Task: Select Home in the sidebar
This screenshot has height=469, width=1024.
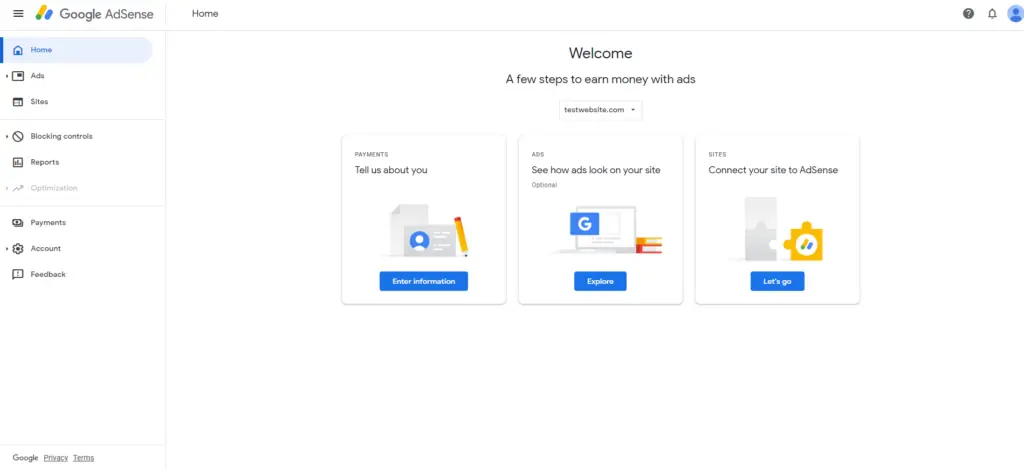Action: point(77,50)
